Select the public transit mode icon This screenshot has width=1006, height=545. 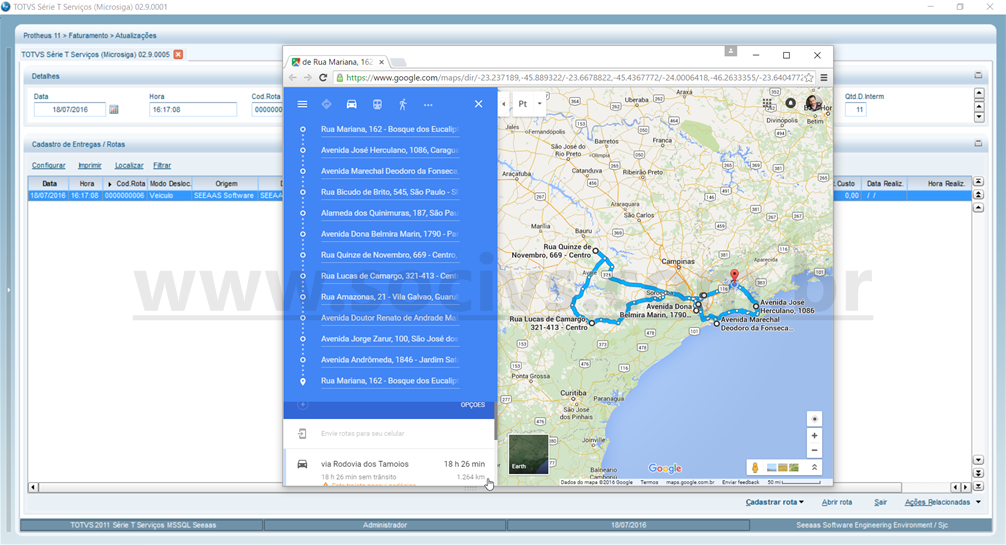377,104
